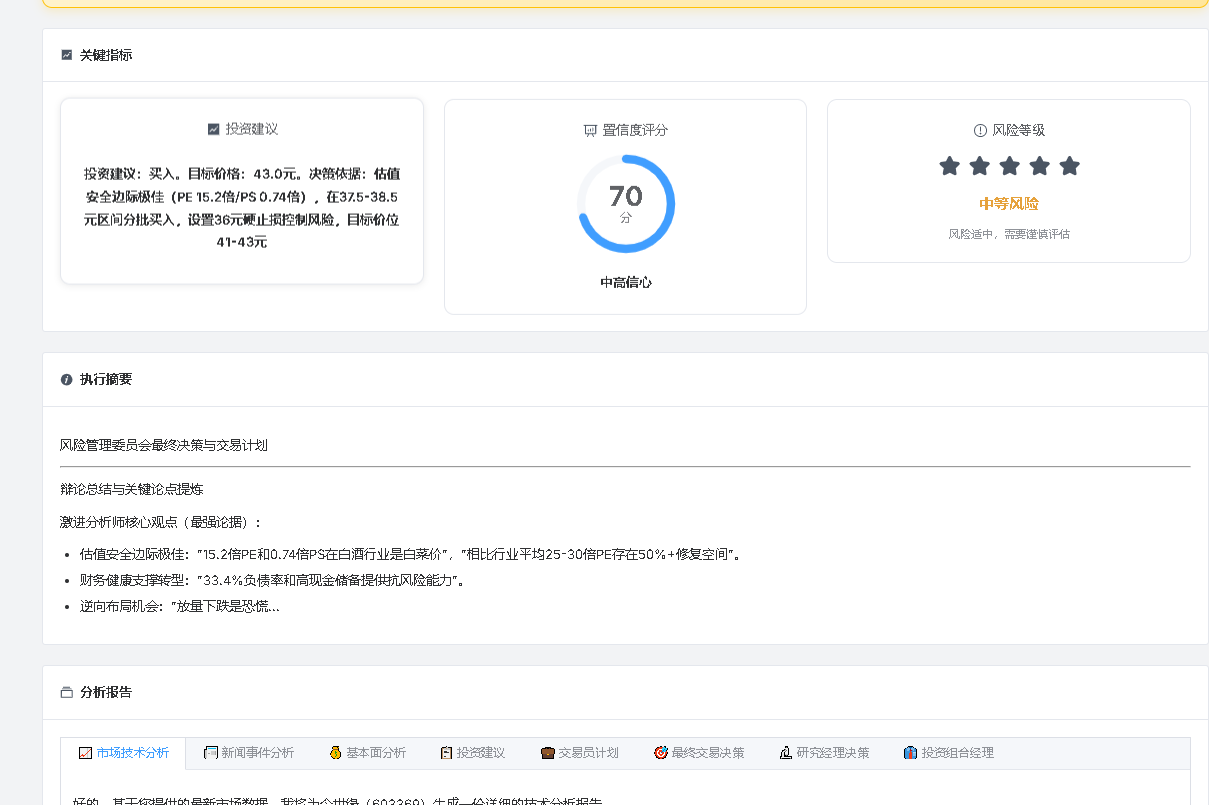This screenshot has height=805, width=1209.
Task: Click the chart icon beside 关键指标 heading
Action: (x=67, y=55)
